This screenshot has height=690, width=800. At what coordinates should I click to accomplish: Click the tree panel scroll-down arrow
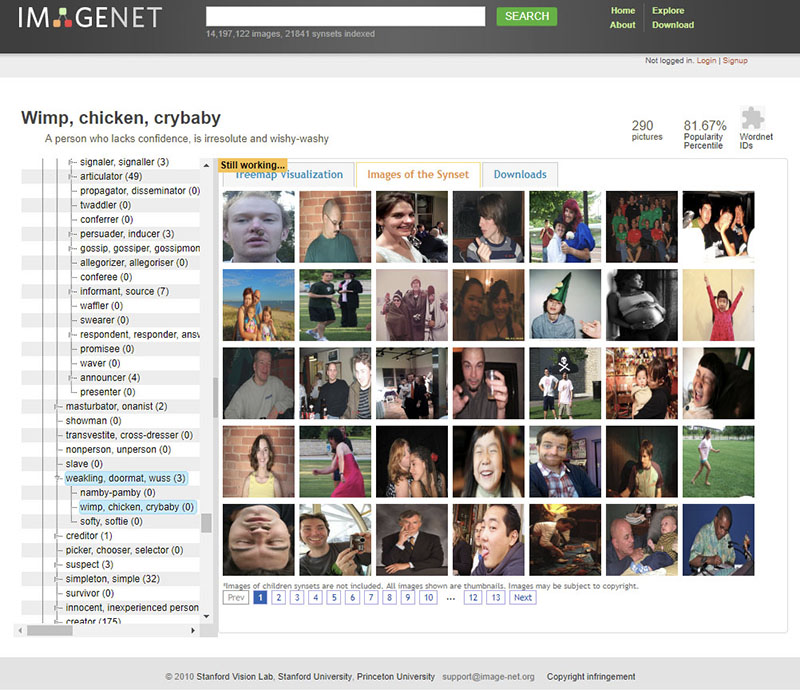click(206, 617)
